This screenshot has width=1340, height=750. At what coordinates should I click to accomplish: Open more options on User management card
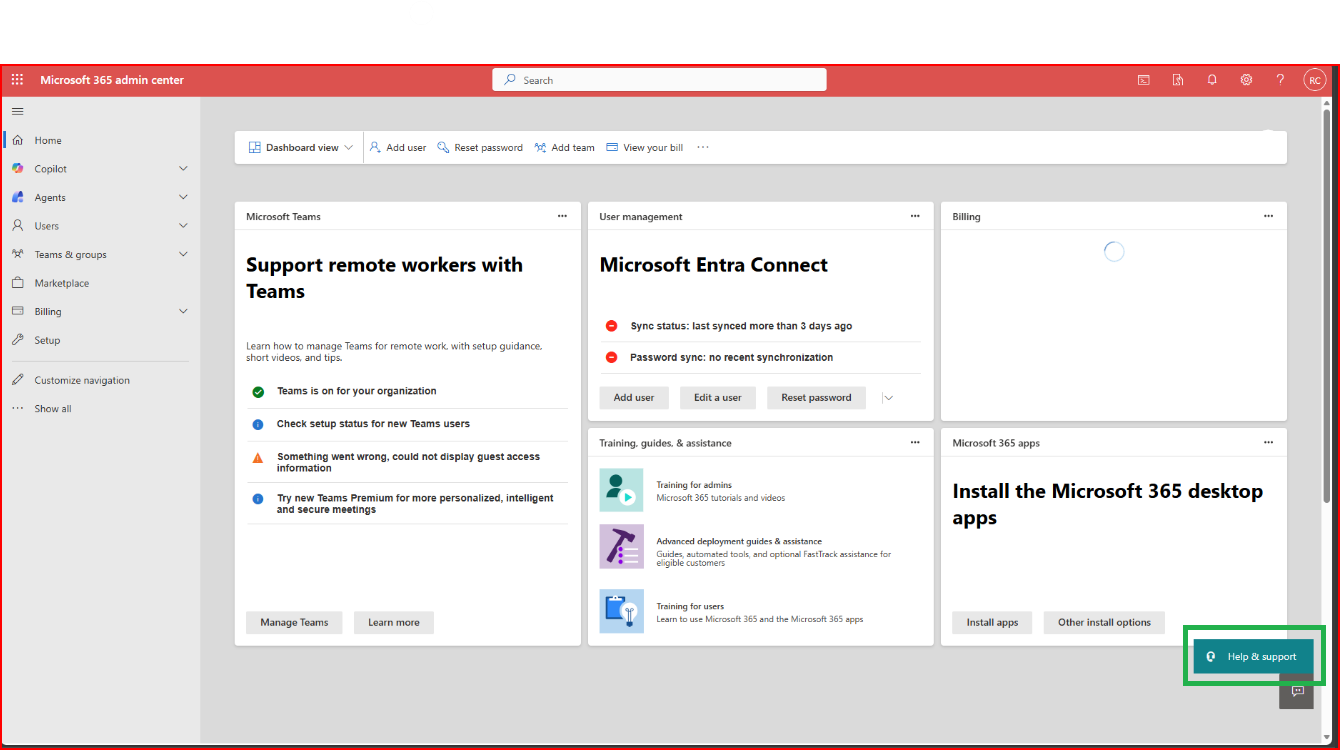(x=915, y=216)
